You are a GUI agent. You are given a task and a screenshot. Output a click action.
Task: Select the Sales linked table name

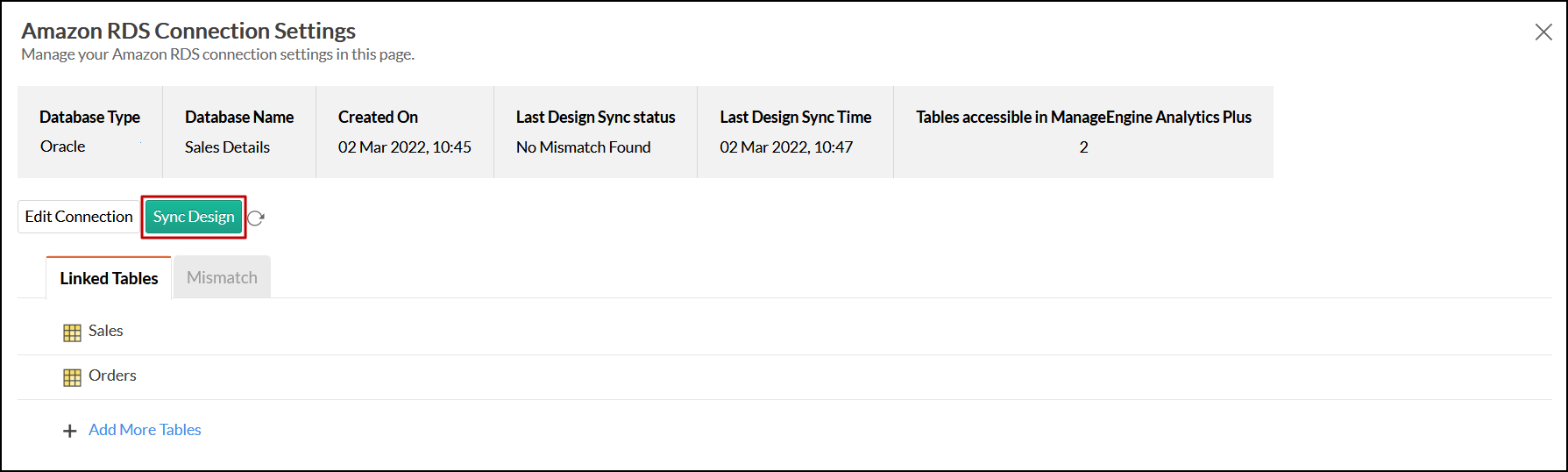[x=106, y=331]
